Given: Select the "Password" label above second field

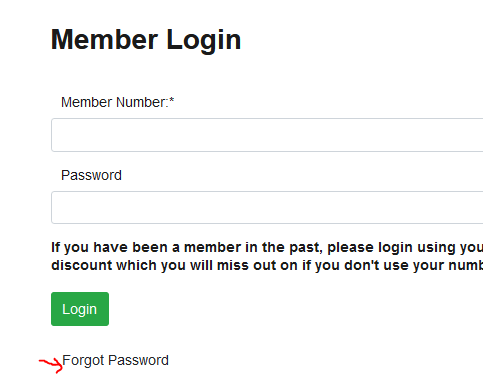Looking at the screenshot, I should pyautogui.click(x=91, y=175).
